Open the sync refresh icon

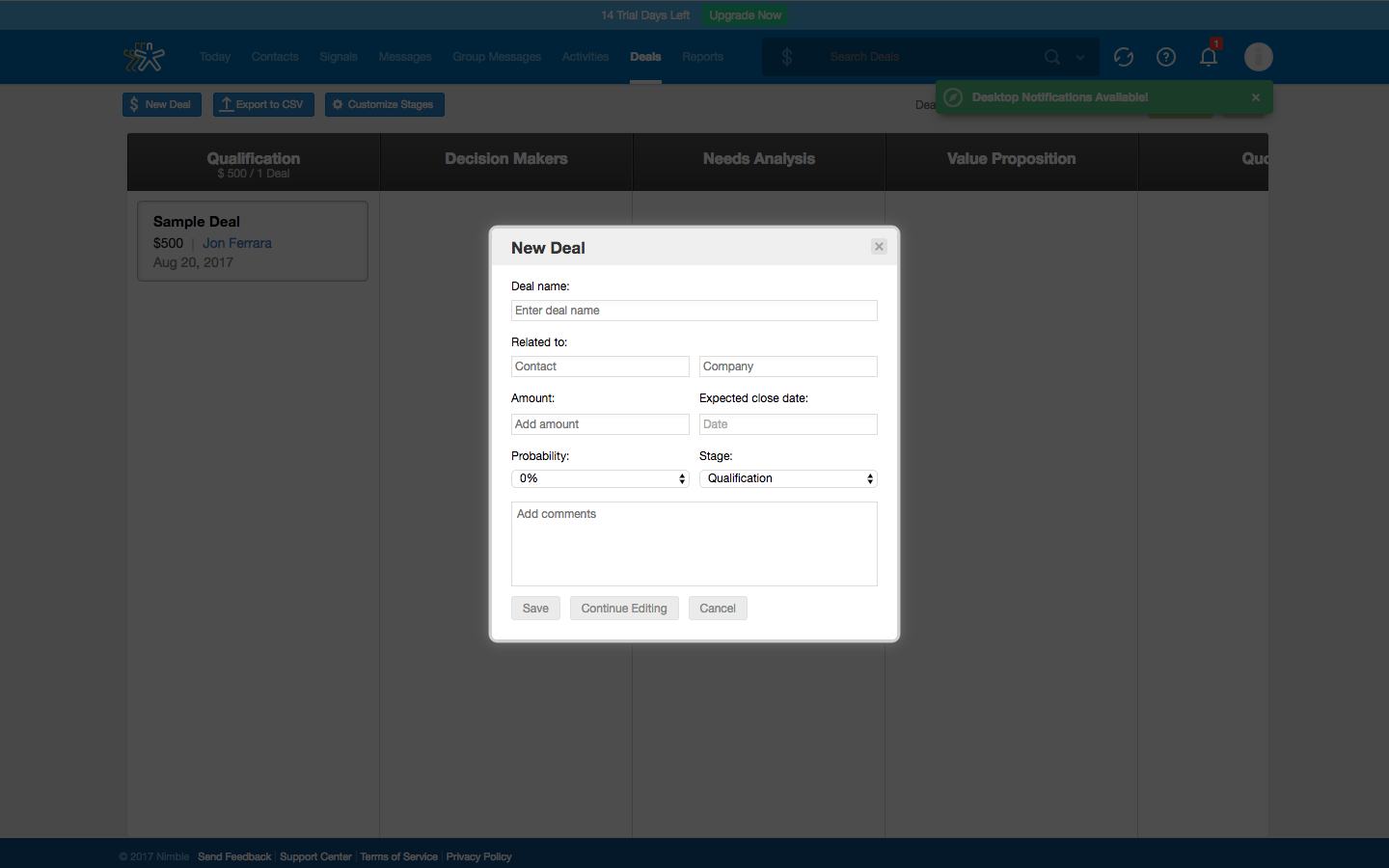[1124, 57]
